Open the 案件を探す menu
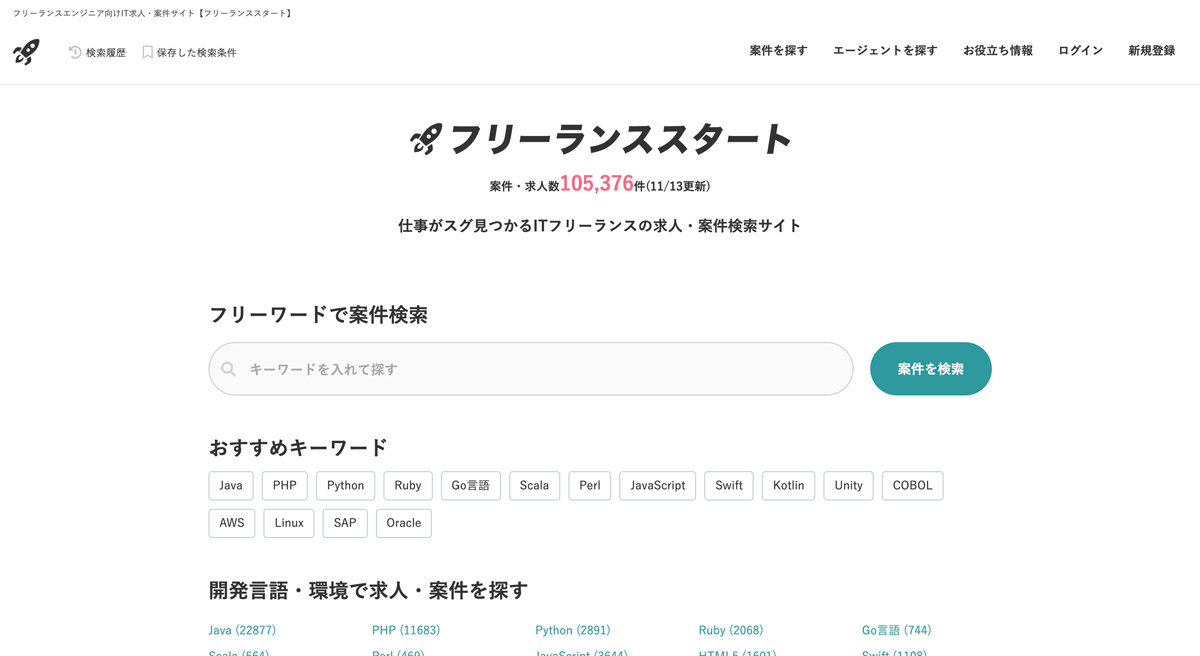Image resolution: width=1200 pixels, height=656 pixels. (x=778, y=51)
